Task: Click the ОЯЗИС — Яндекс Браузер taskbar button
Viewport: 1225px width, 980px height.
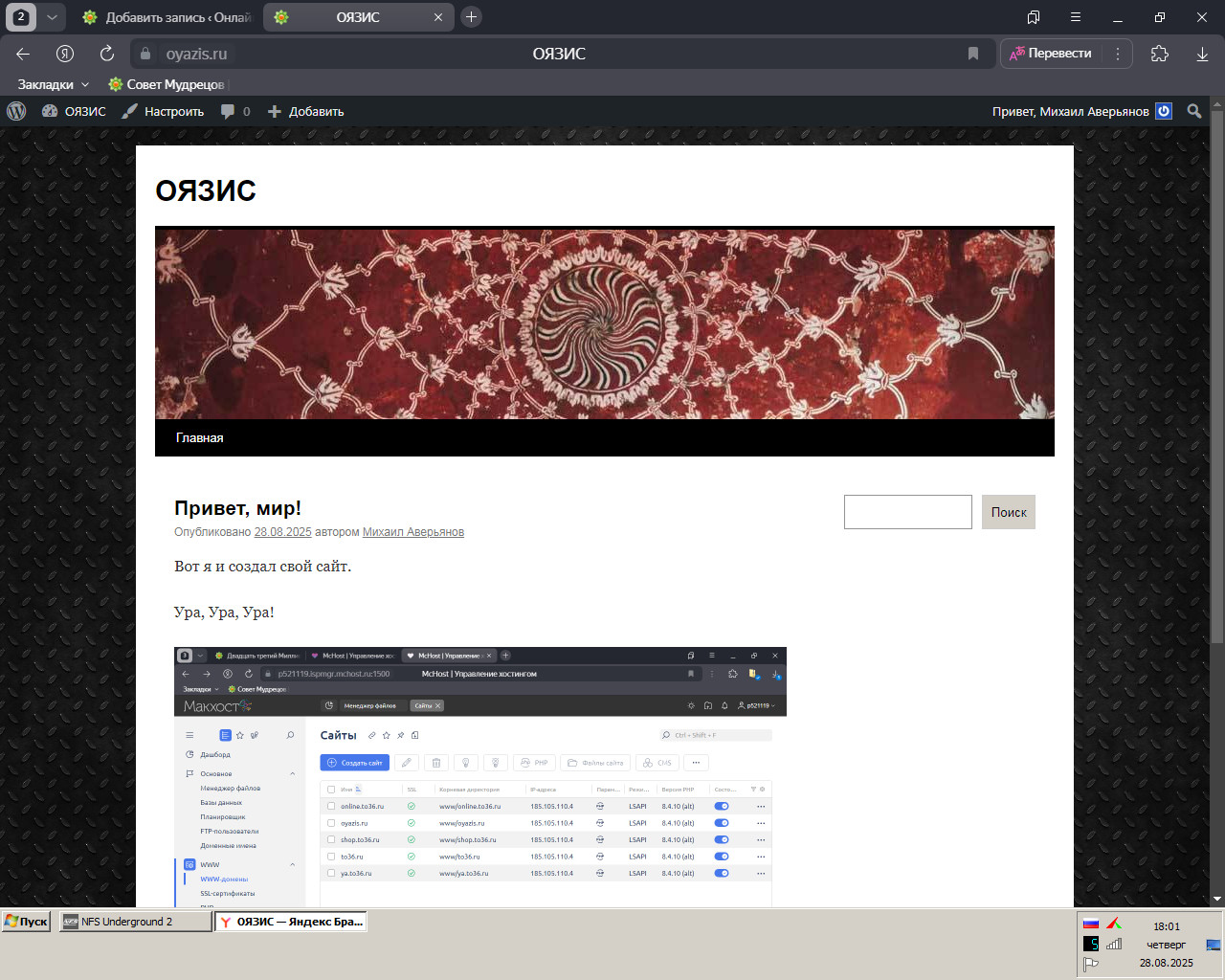Action: (291, 922)
